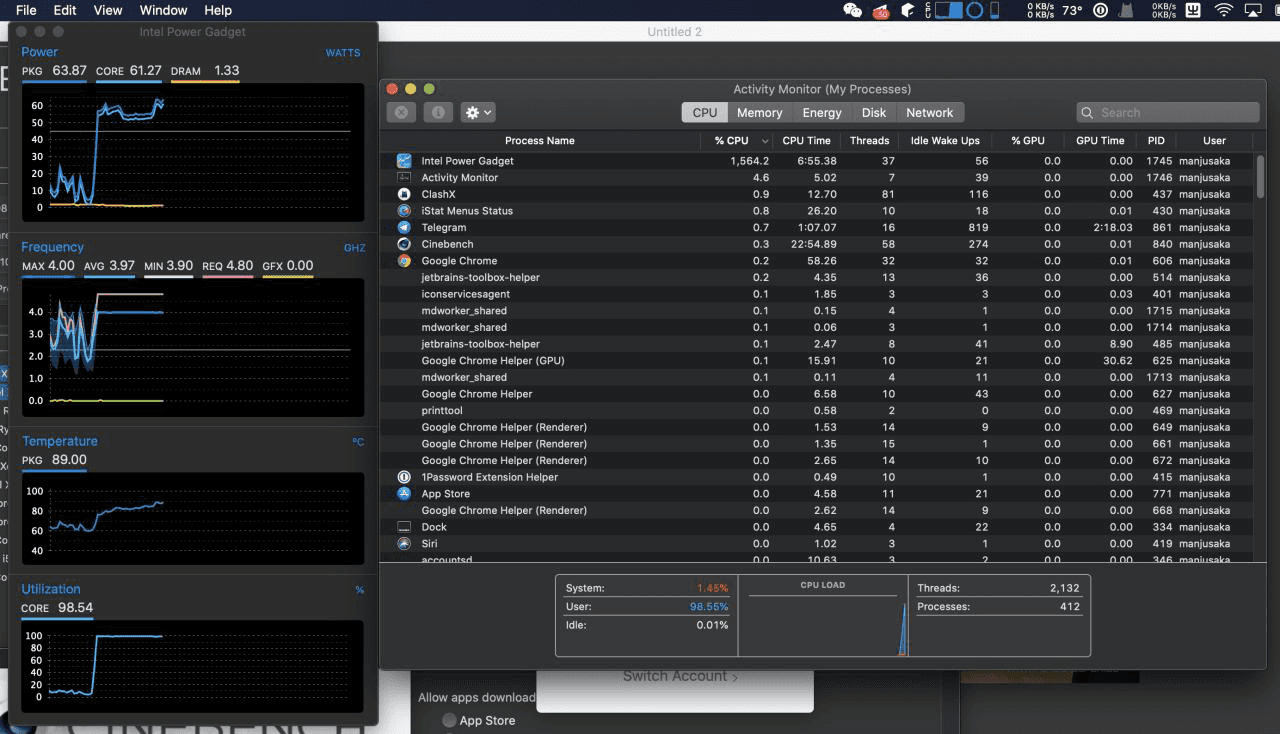
Task: Click the Temperature graph in Intel Power Gadget
Action: click(x=192, y=518)
